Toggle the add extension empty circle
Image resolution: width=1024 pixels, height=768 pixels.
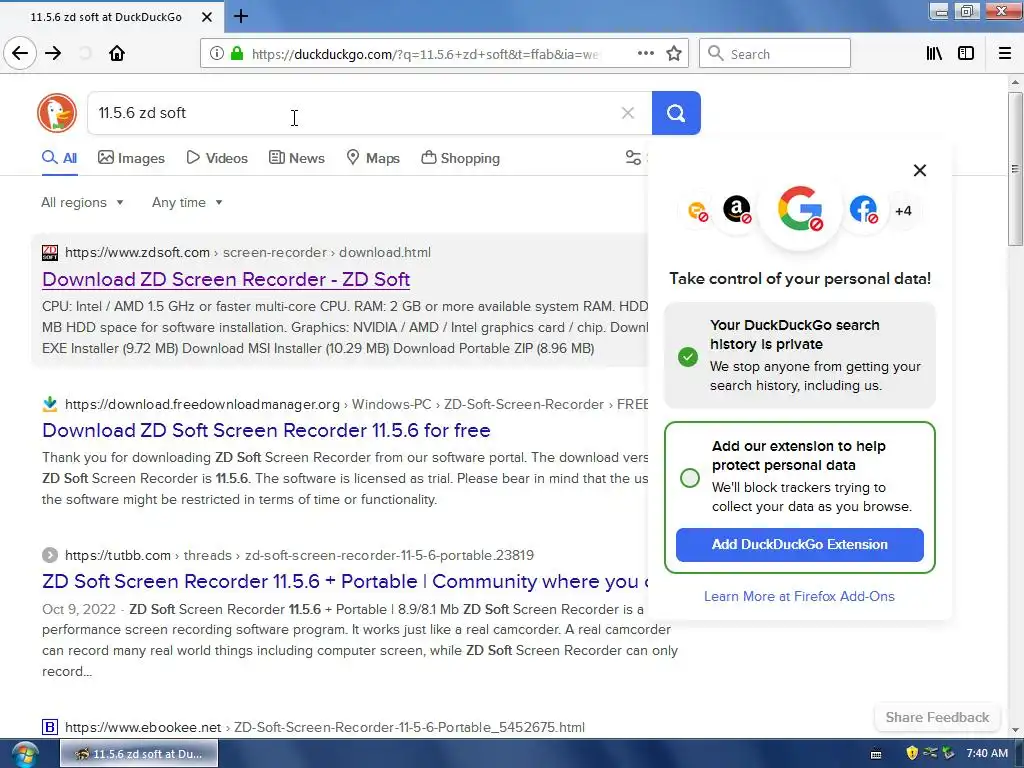(690, 478)
